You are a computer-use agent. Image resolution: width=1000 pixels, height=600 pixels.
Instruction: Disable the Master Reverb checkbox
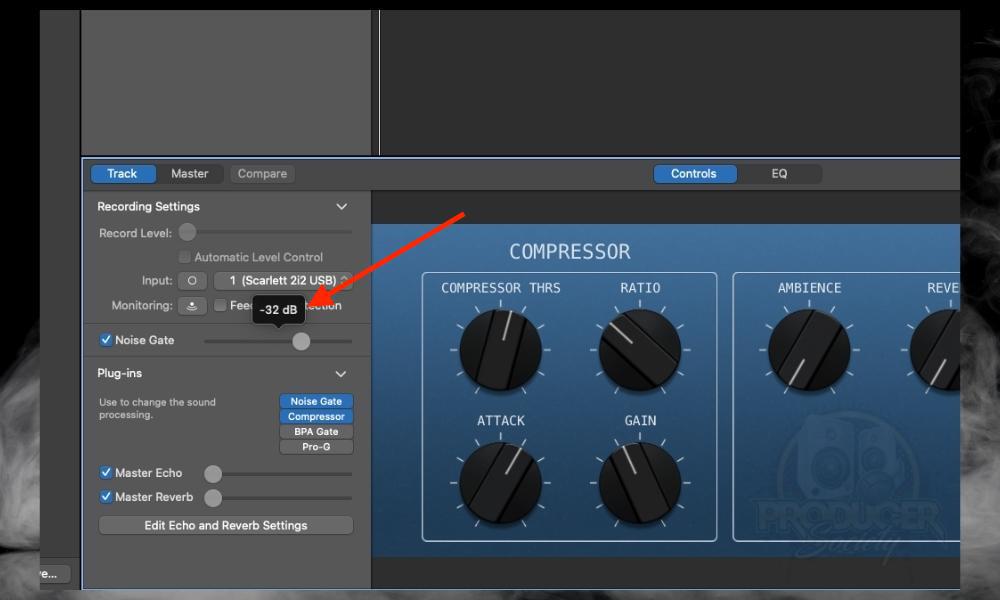106,497
